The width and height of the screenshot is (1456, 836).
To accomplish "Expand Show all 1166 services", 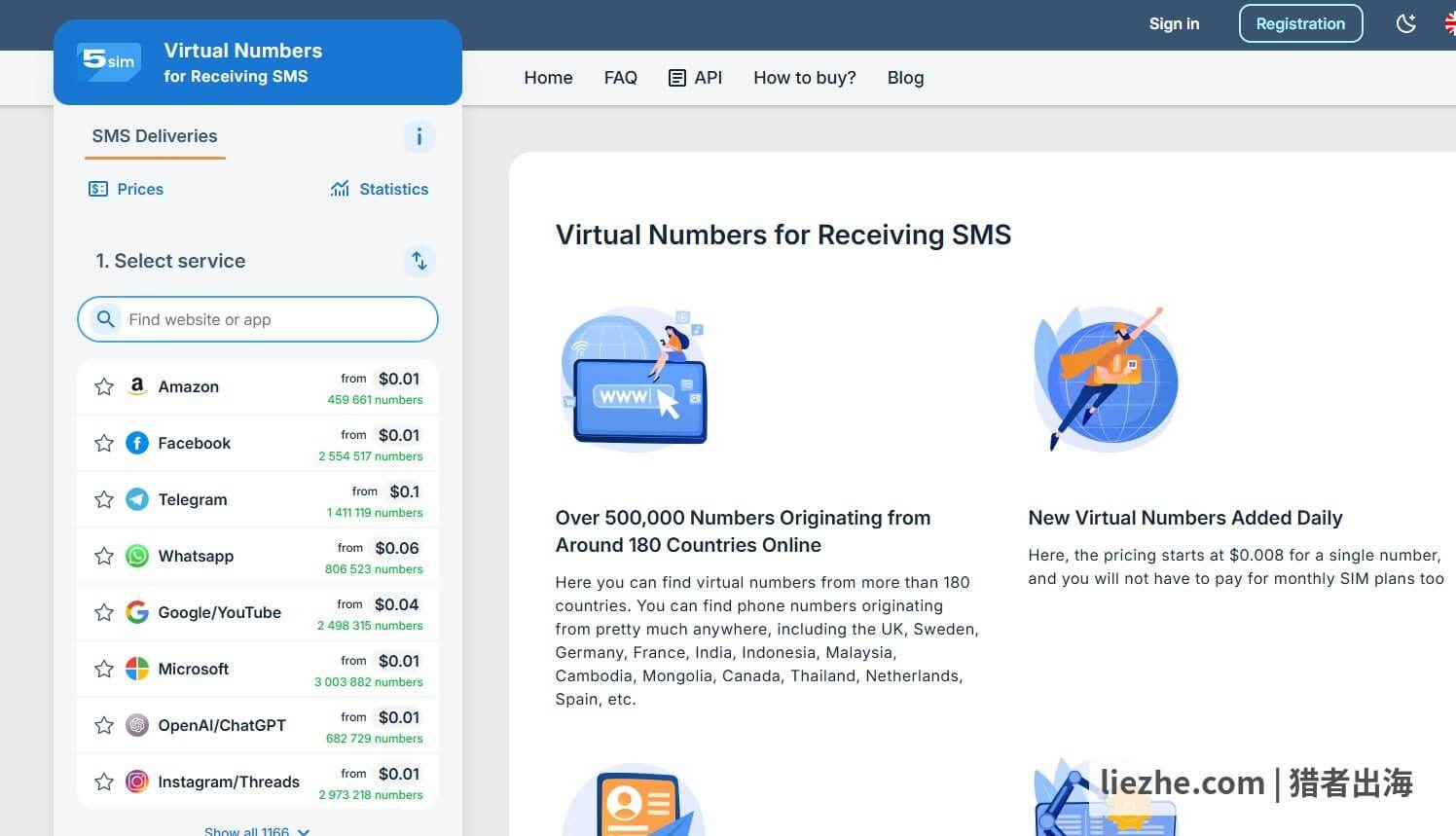I will [x=257, y=831].
